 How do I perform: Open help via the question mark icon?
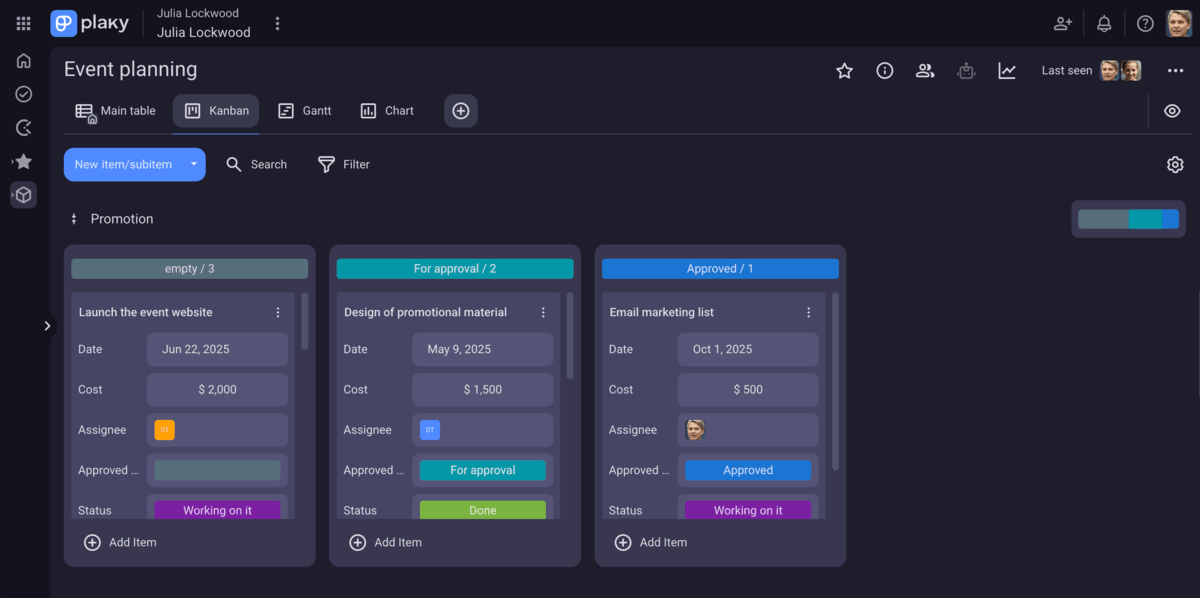tap(1144, 23)
